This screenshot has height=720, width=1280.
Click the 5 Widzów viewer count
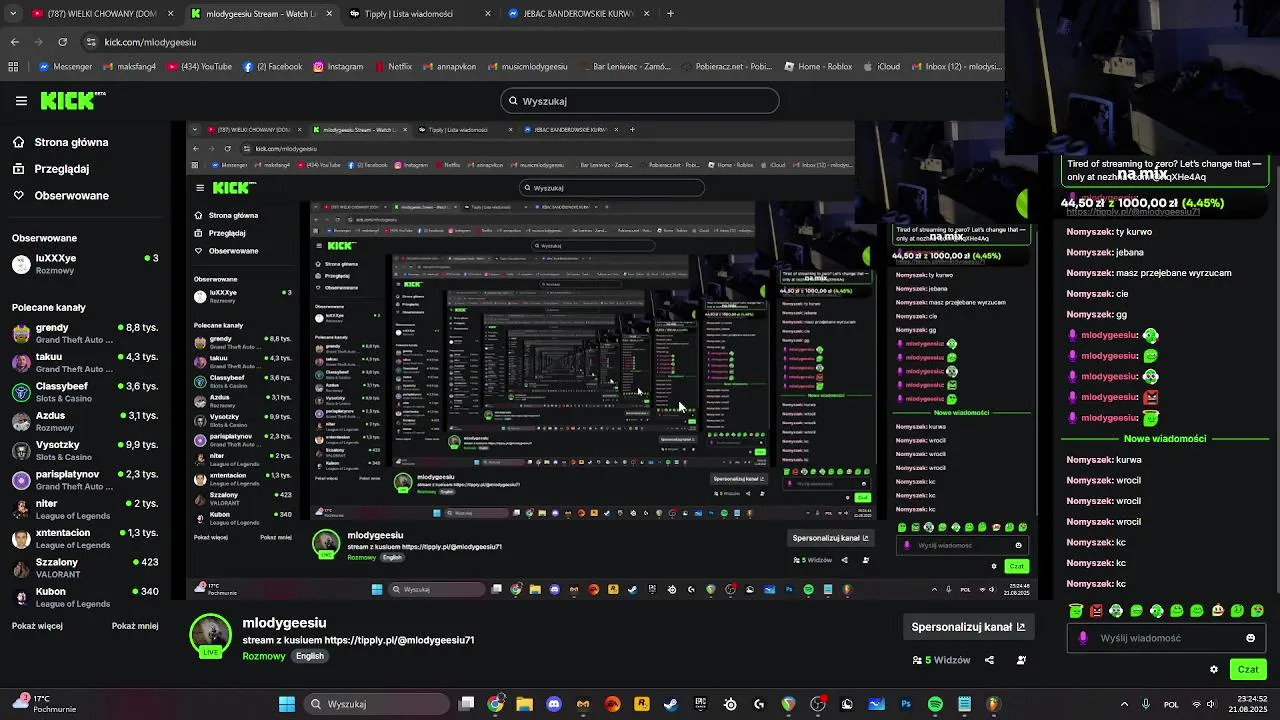[x=941, y=660]
